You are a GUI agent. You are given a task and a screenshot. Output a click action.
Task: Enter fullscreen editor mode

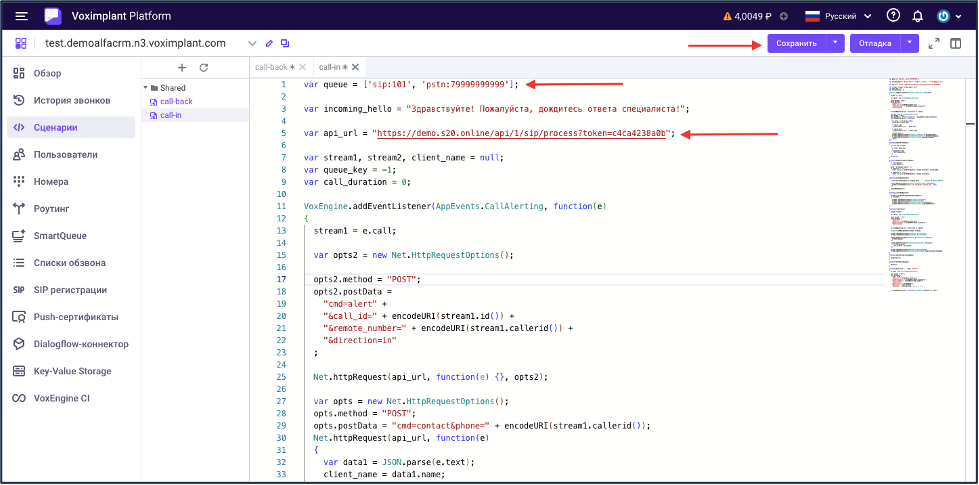pos(934,44)
